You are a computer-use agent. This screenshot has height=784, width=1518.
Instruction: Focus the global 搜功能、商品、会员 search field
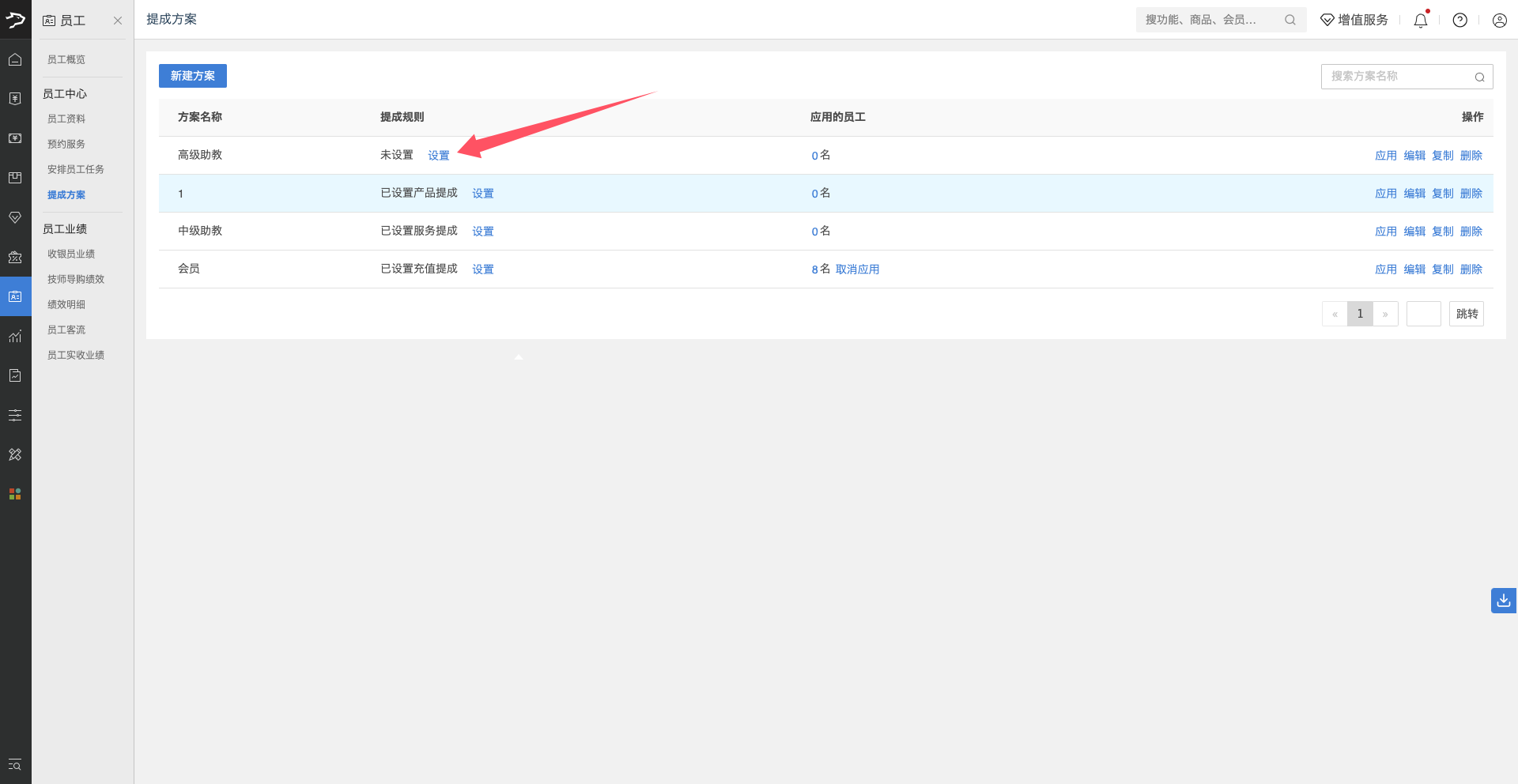pyautogui.click(x=1221, y=20)
